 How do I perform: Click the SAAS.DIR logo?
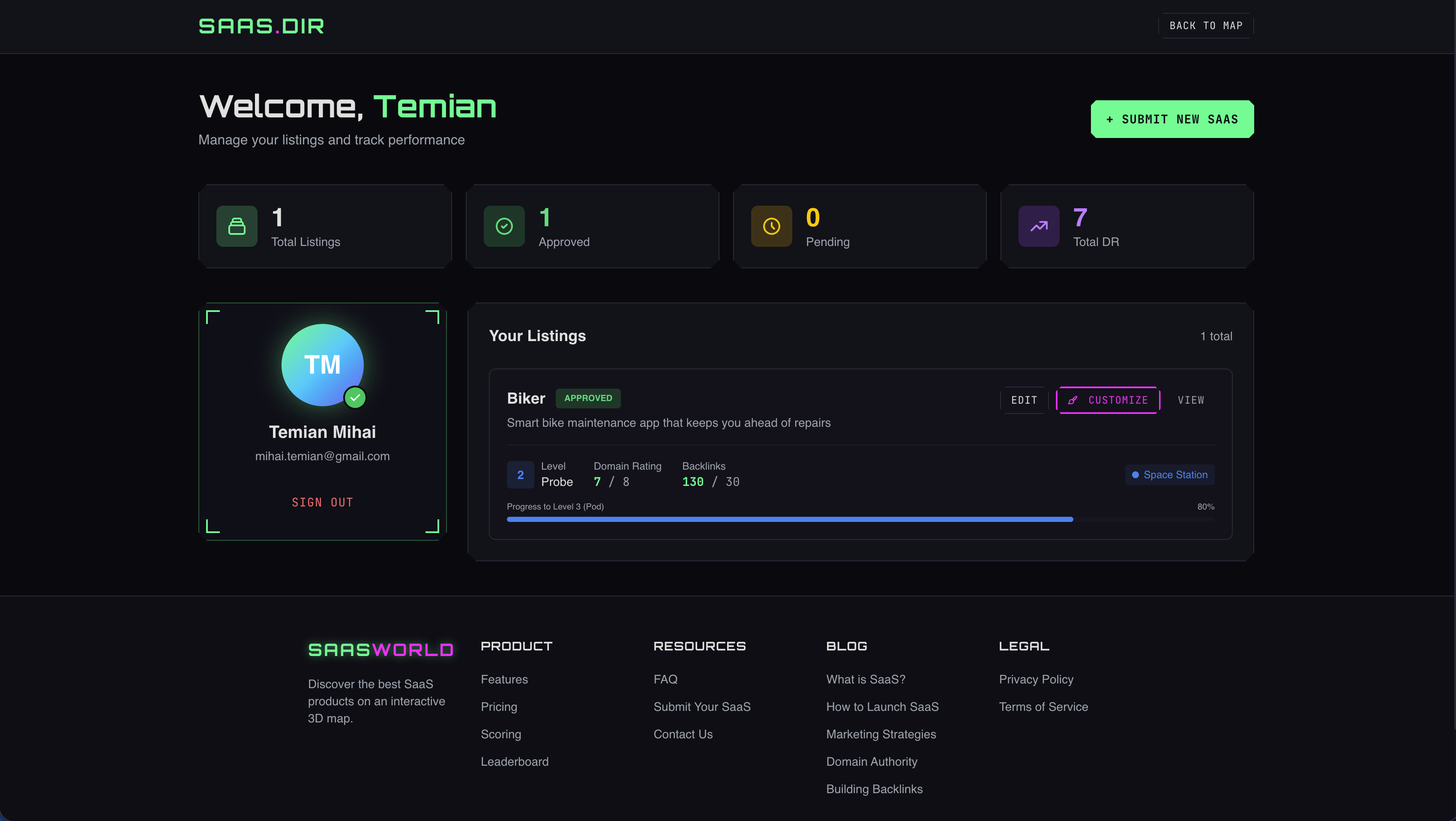pyautogui.click(x=261, y=26)
